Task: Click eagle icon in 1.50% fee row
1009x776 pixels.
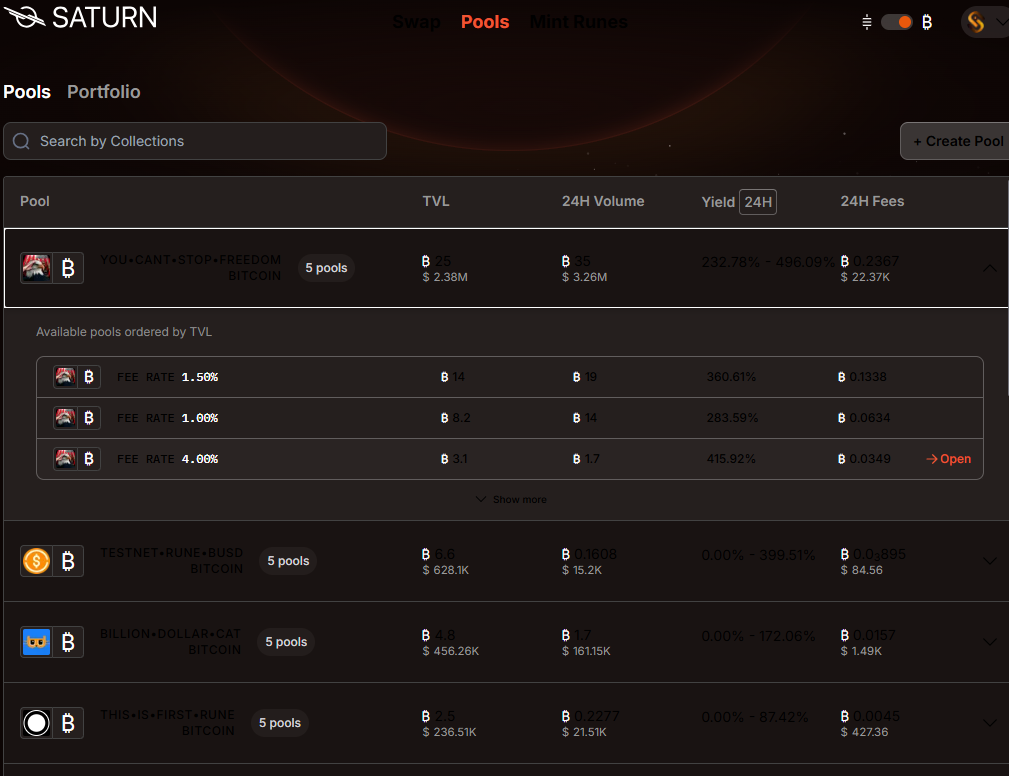Action: click(65, 377)
